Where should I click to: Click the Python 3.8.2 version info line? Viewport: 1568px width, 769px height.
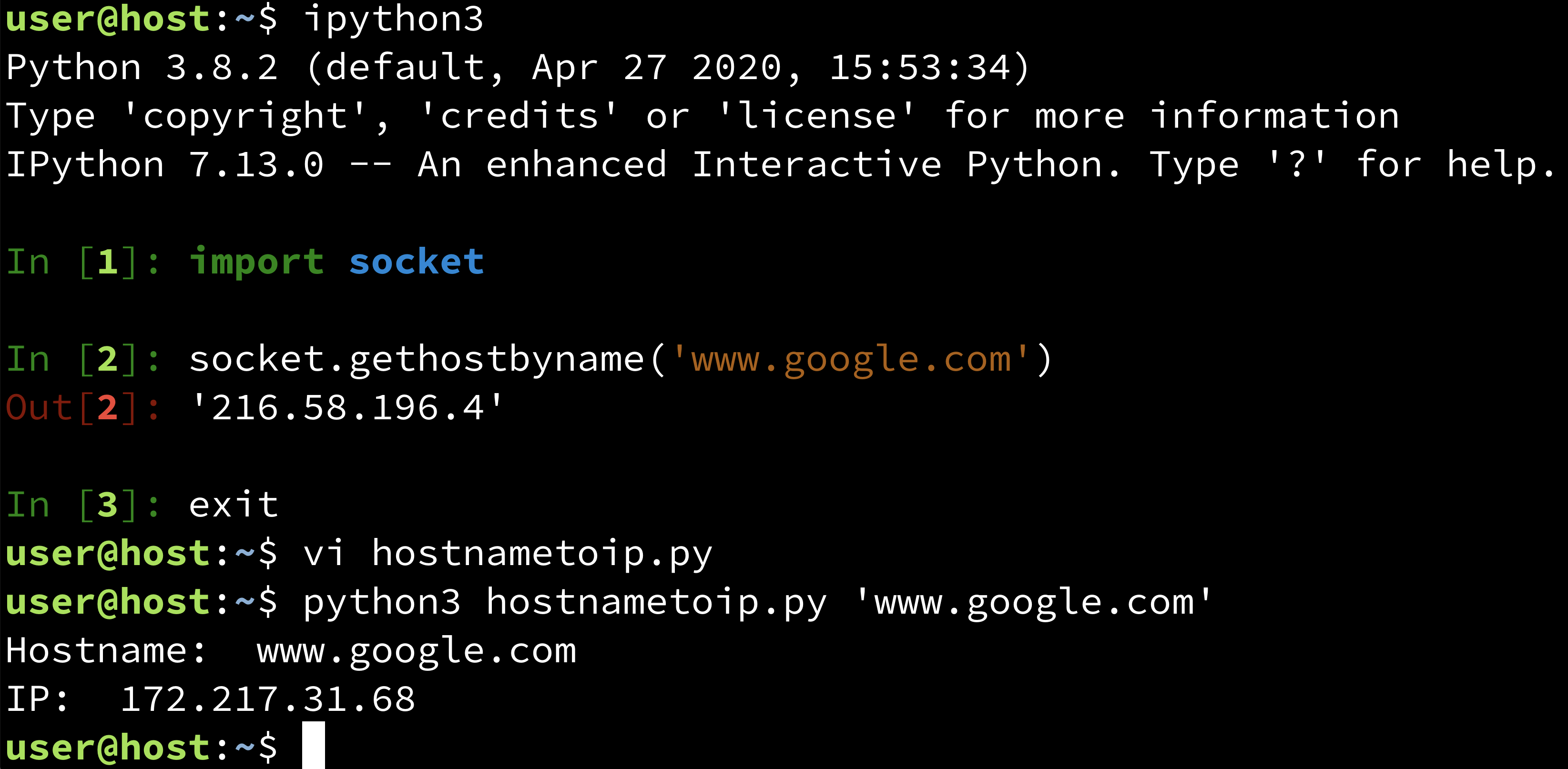pos(401,66)
